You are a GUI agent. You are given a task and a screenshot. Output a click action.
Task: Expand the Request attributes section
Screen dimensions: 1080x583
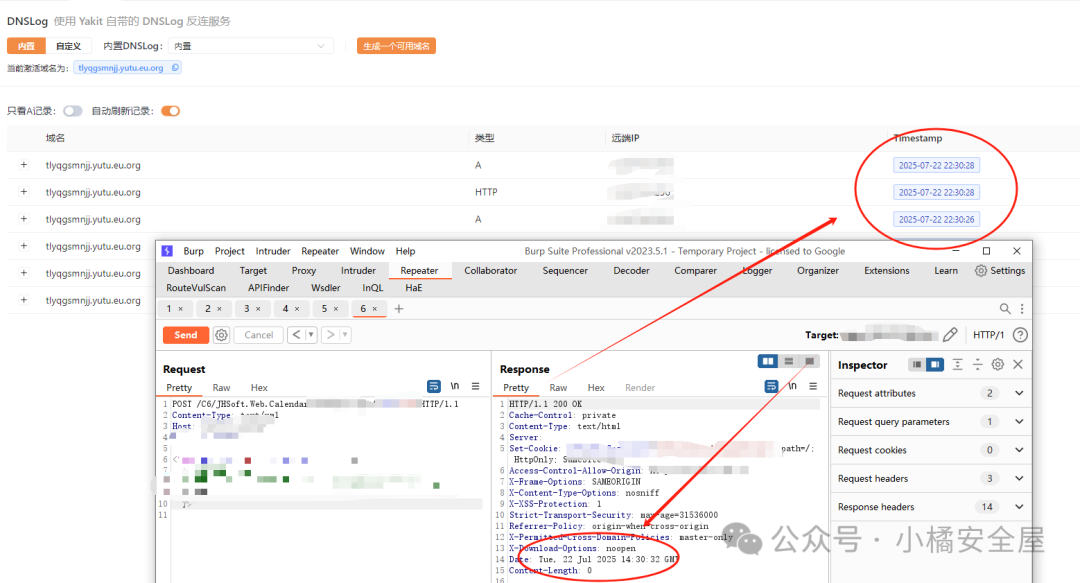point(1019,393)
